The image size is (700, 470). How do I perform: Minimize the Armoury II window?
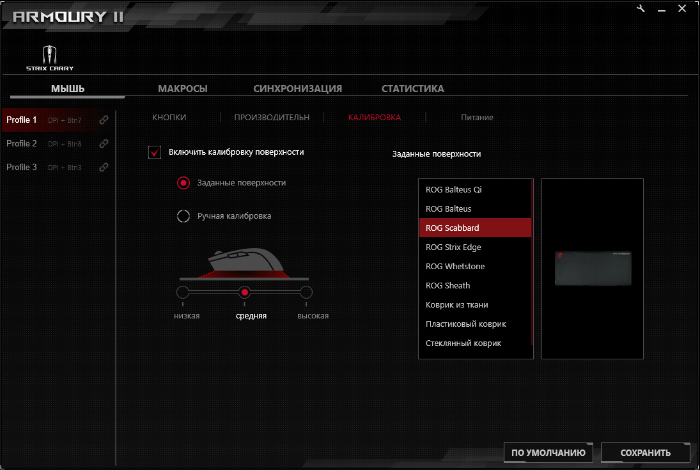point(662,9)
